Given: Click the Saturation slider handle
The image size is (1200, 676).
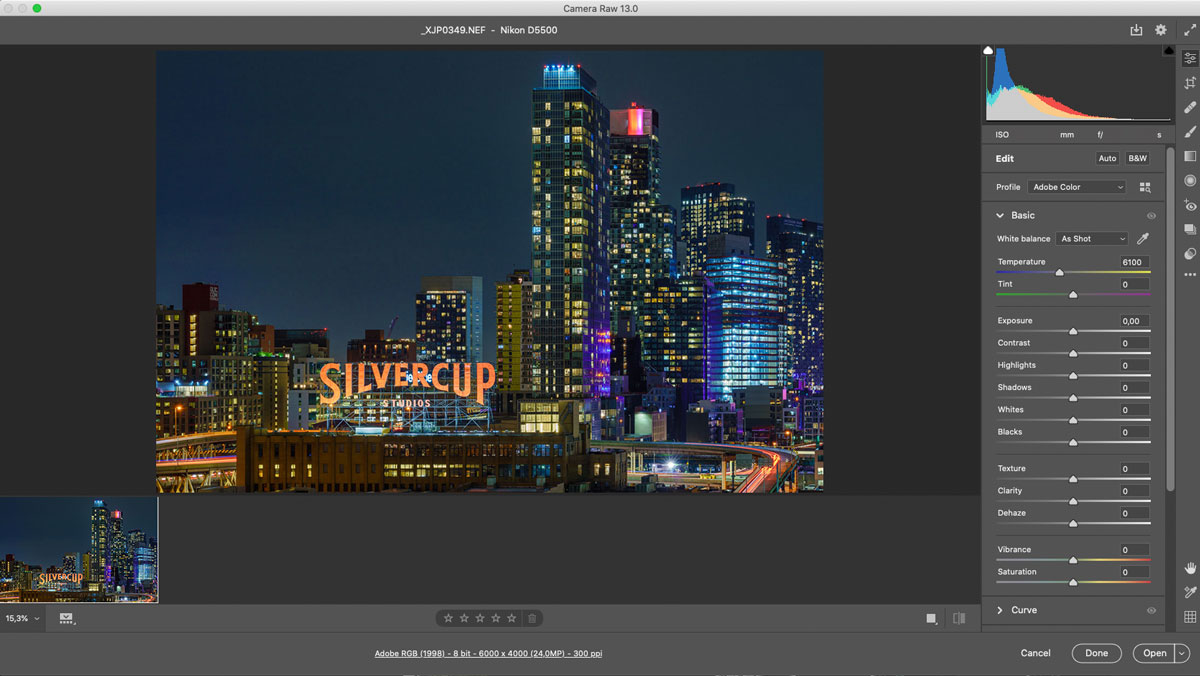Looking at the screenshot, I should tap(1073, 582).
